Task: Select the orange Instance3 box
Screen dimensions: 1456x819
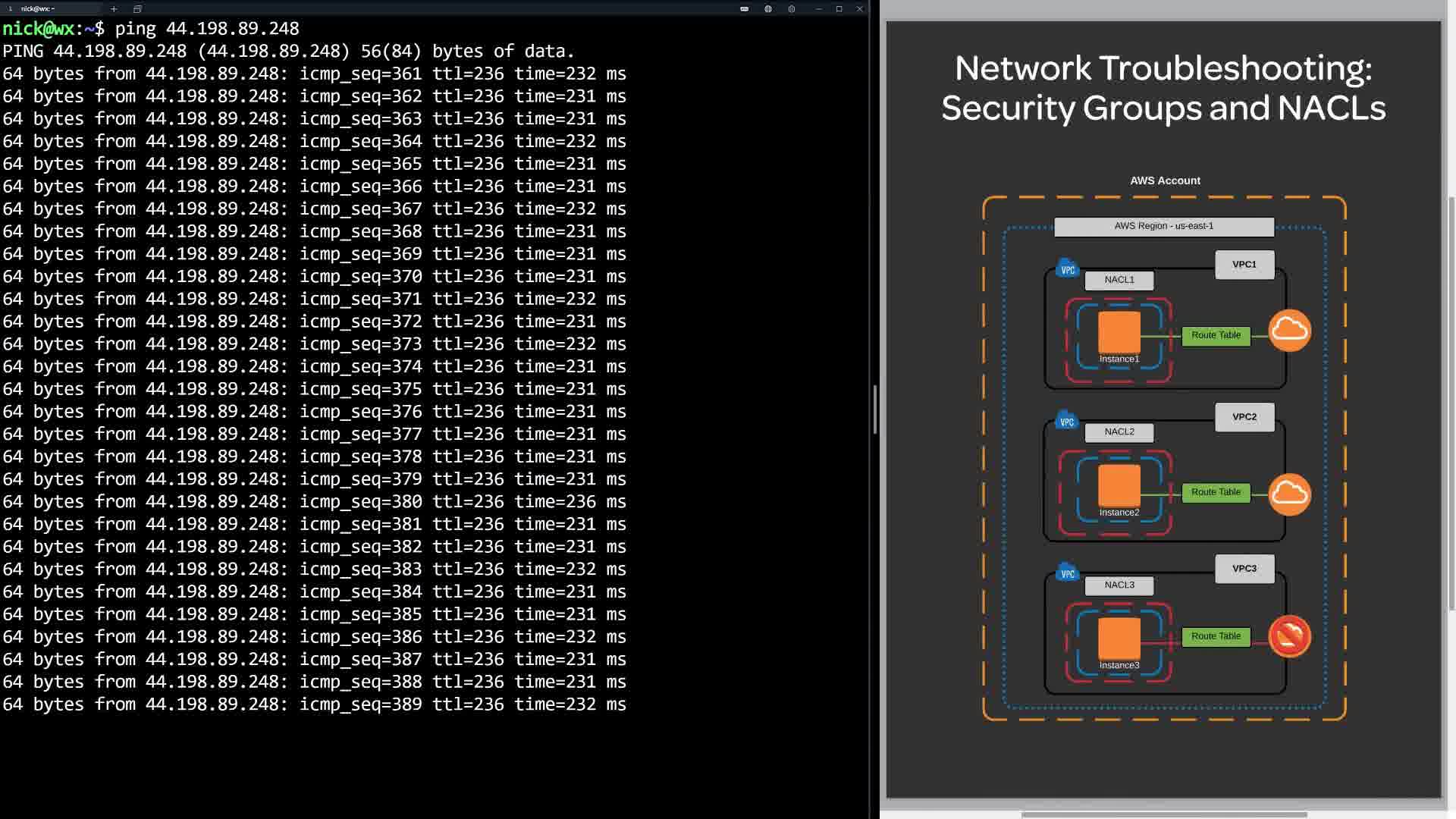Action: 1119,638
